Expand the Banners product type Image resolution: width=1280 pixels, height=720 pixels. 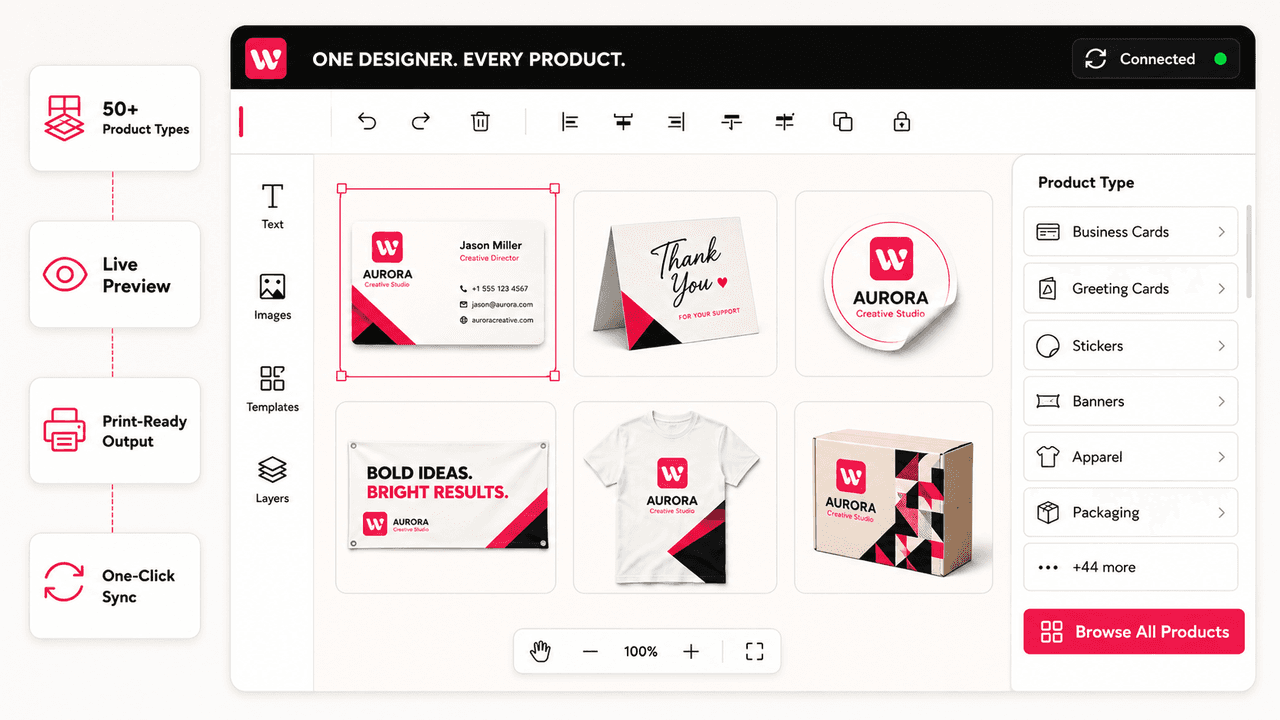point(1131,401)
